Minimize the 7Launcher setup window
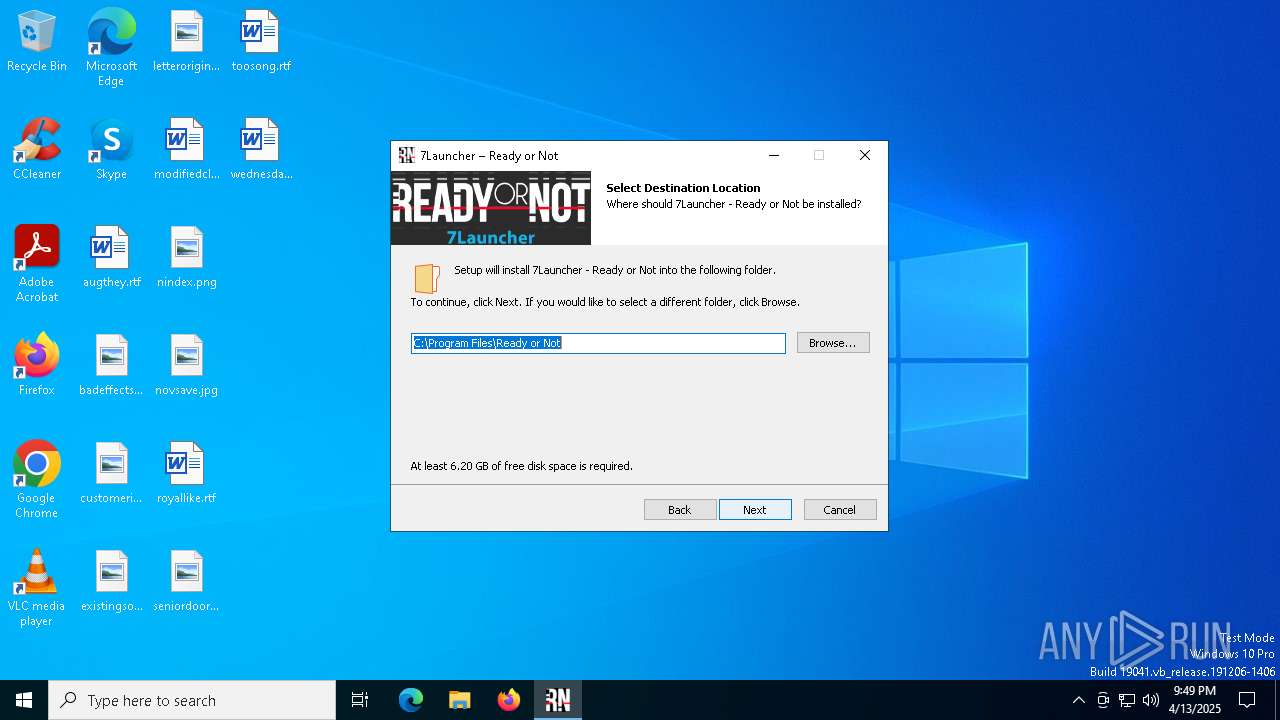 point(773,155)
